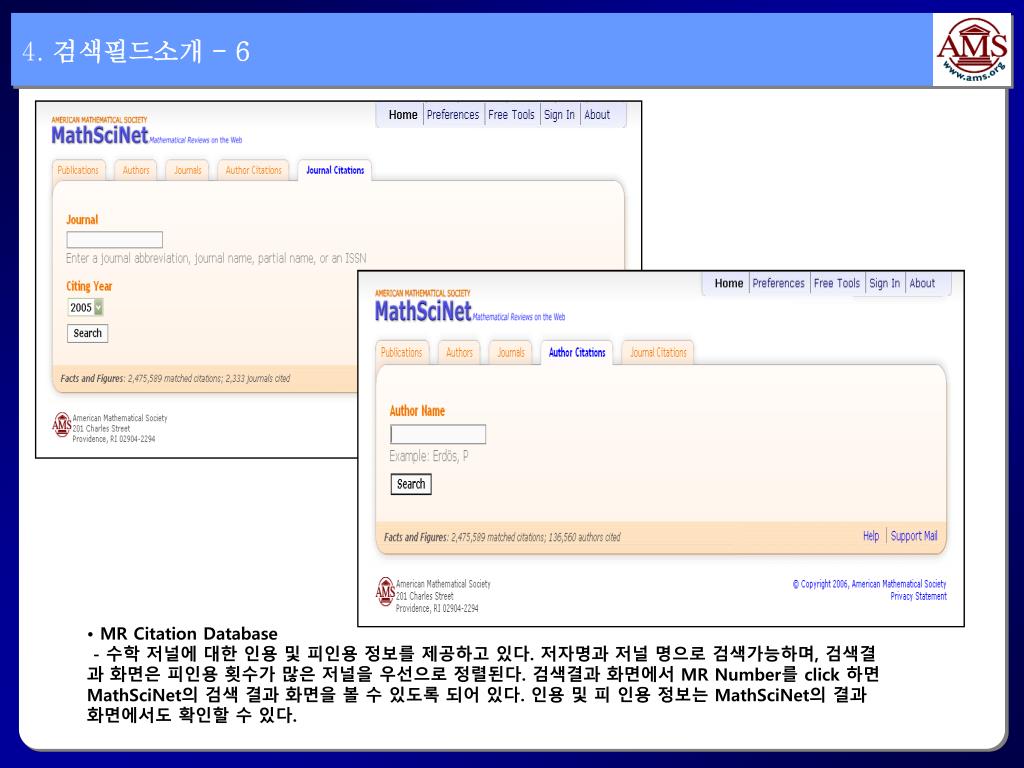Click the 'MR Citation Database' bullet heading
This screenshot has width=1024, height=768.
188,633
